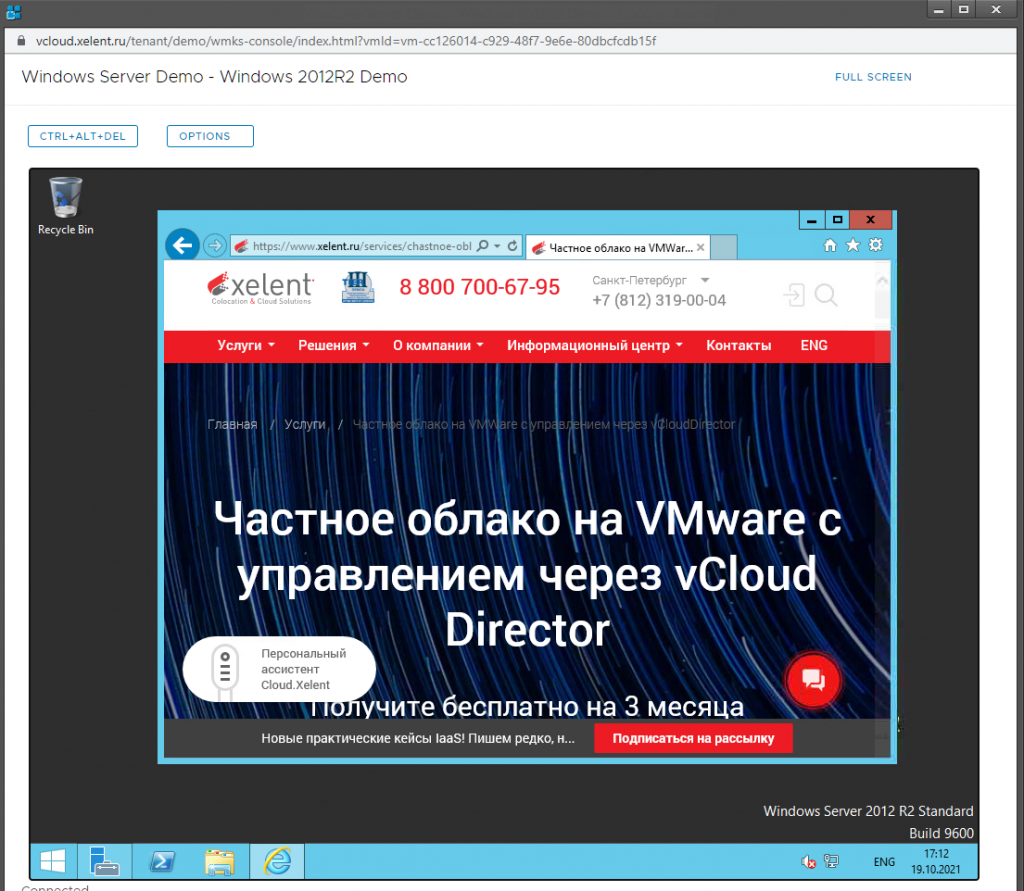This screenshot has height=891, width=1024.
Task: Minimize the Internet Explorer window
Action: [812, 220]
